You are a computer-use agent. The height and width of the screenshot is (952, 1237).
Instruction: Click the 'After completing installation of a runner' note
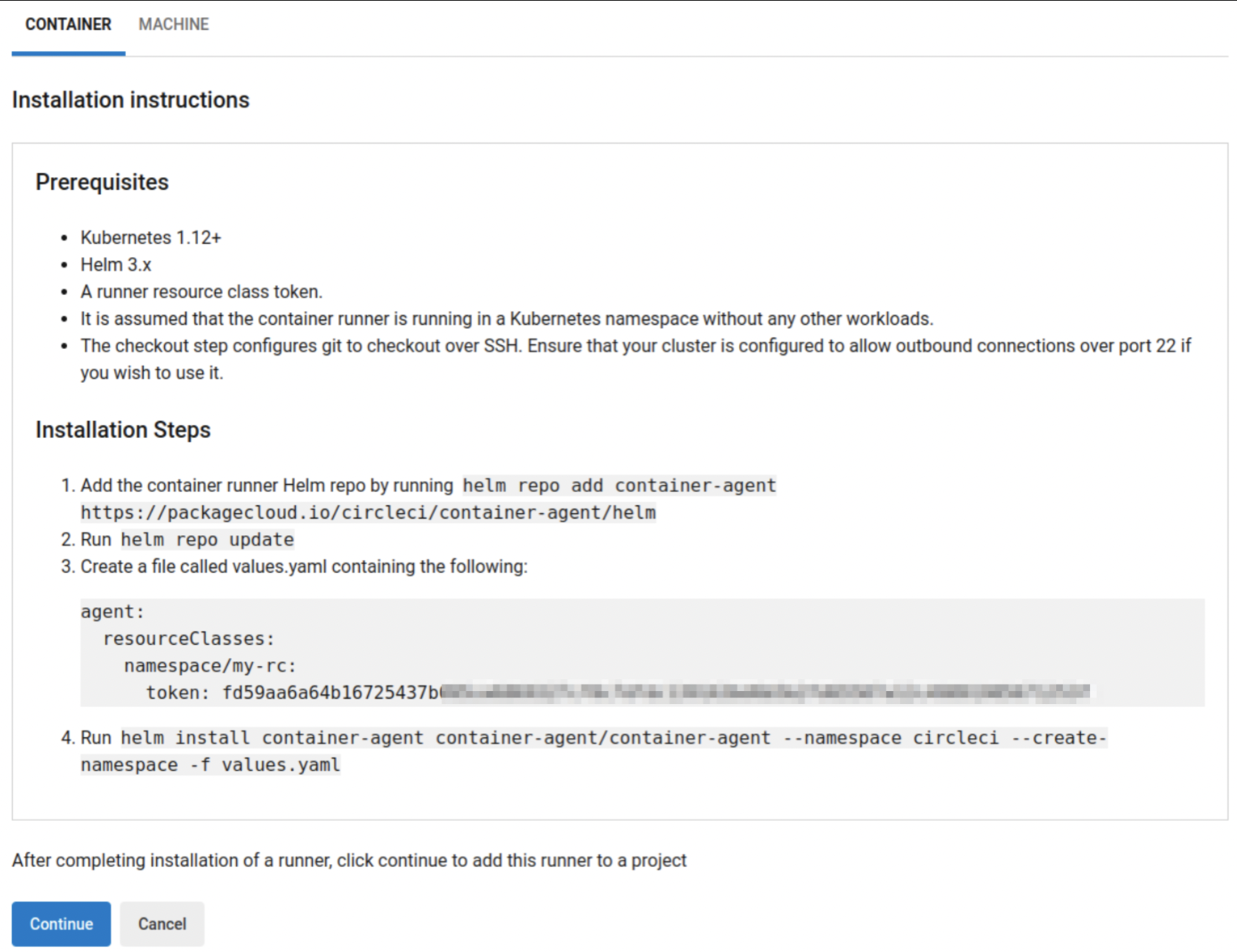pos(348,861)
